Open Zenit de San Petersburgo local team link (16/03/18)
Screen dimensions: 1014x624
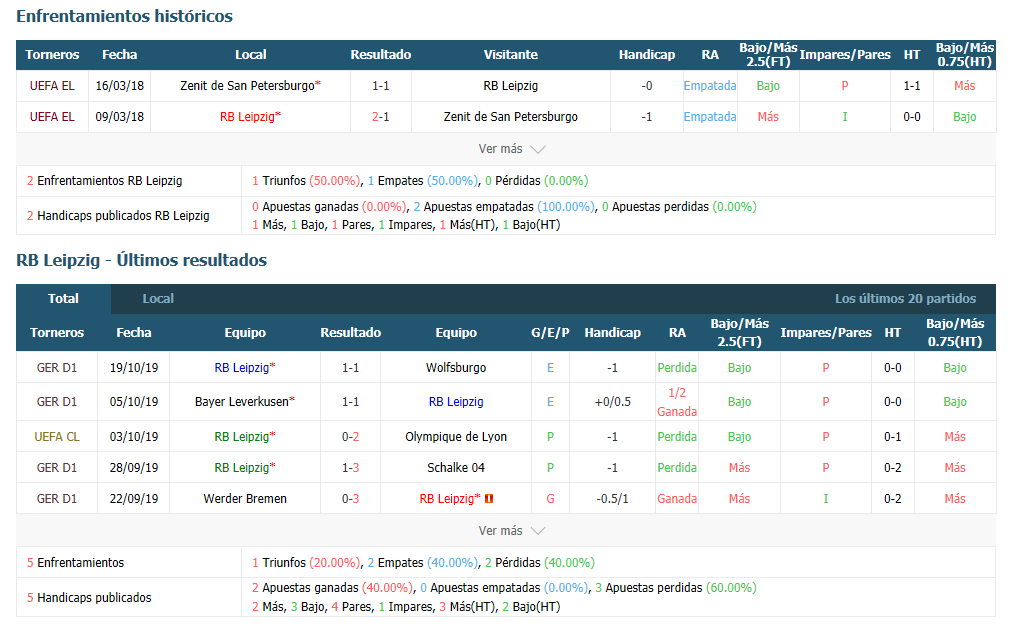[x=247, y=85]
